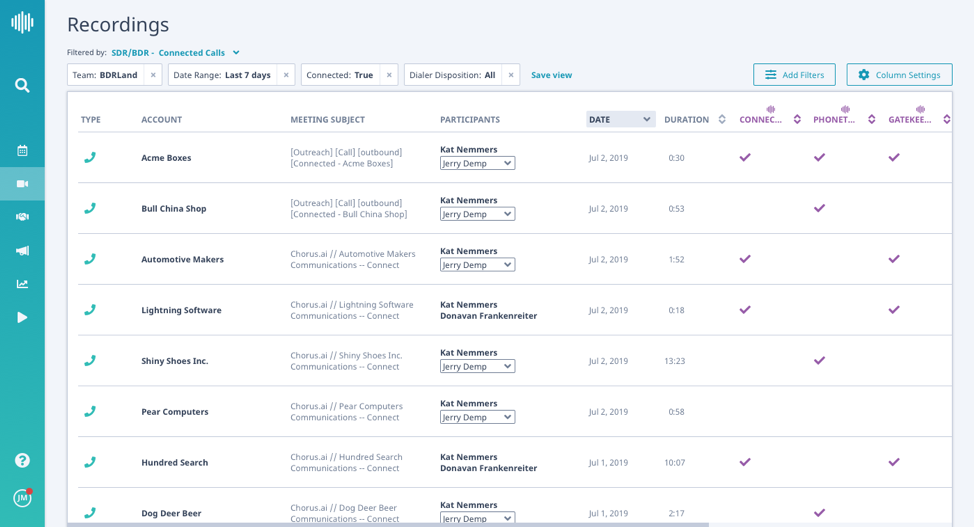Screen dimensions: 974x527
Task: Expand the SDR/BDR - Connected Calls view dropdown
Action: (236, 53)
